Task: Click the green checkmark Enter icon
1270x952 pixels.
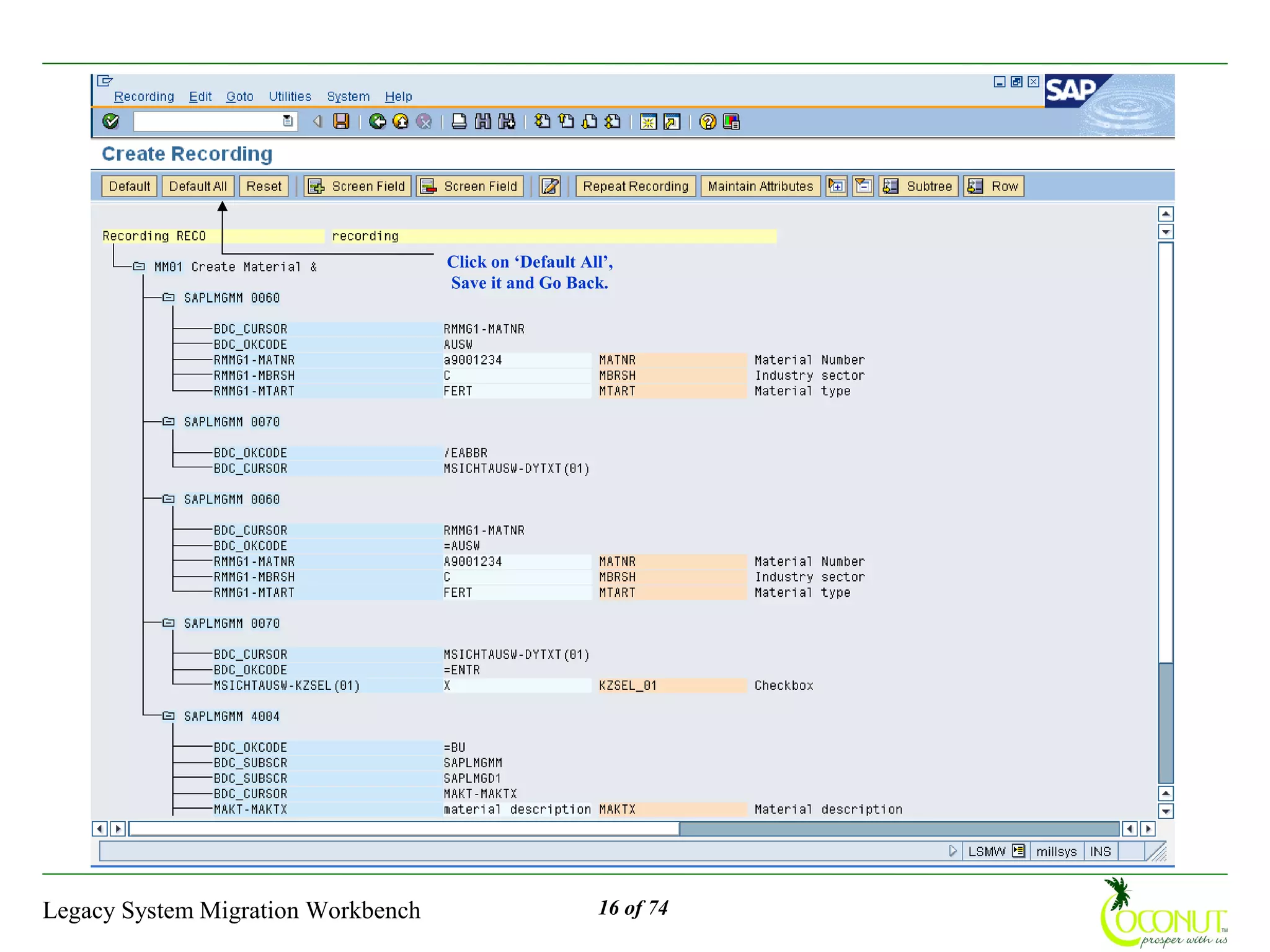Action: click(111, 121)
